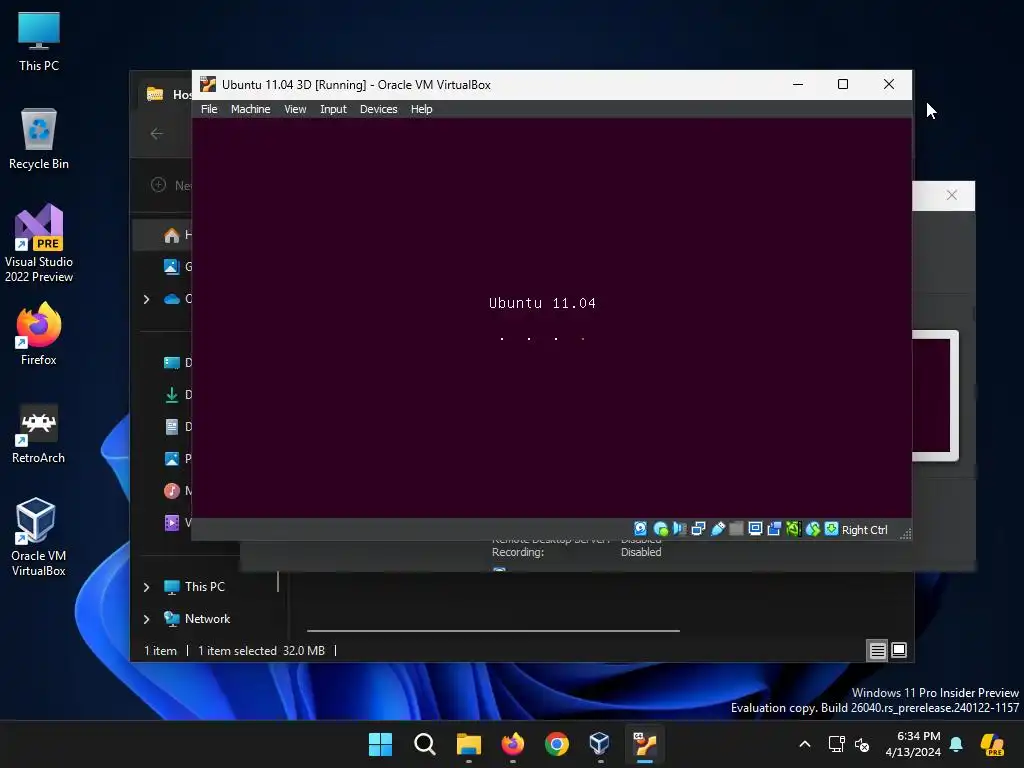Minimize the Ubuntu 11.04 VM window
The height and width of the screenshot is (768, 1024).
(x=797, y=84)
